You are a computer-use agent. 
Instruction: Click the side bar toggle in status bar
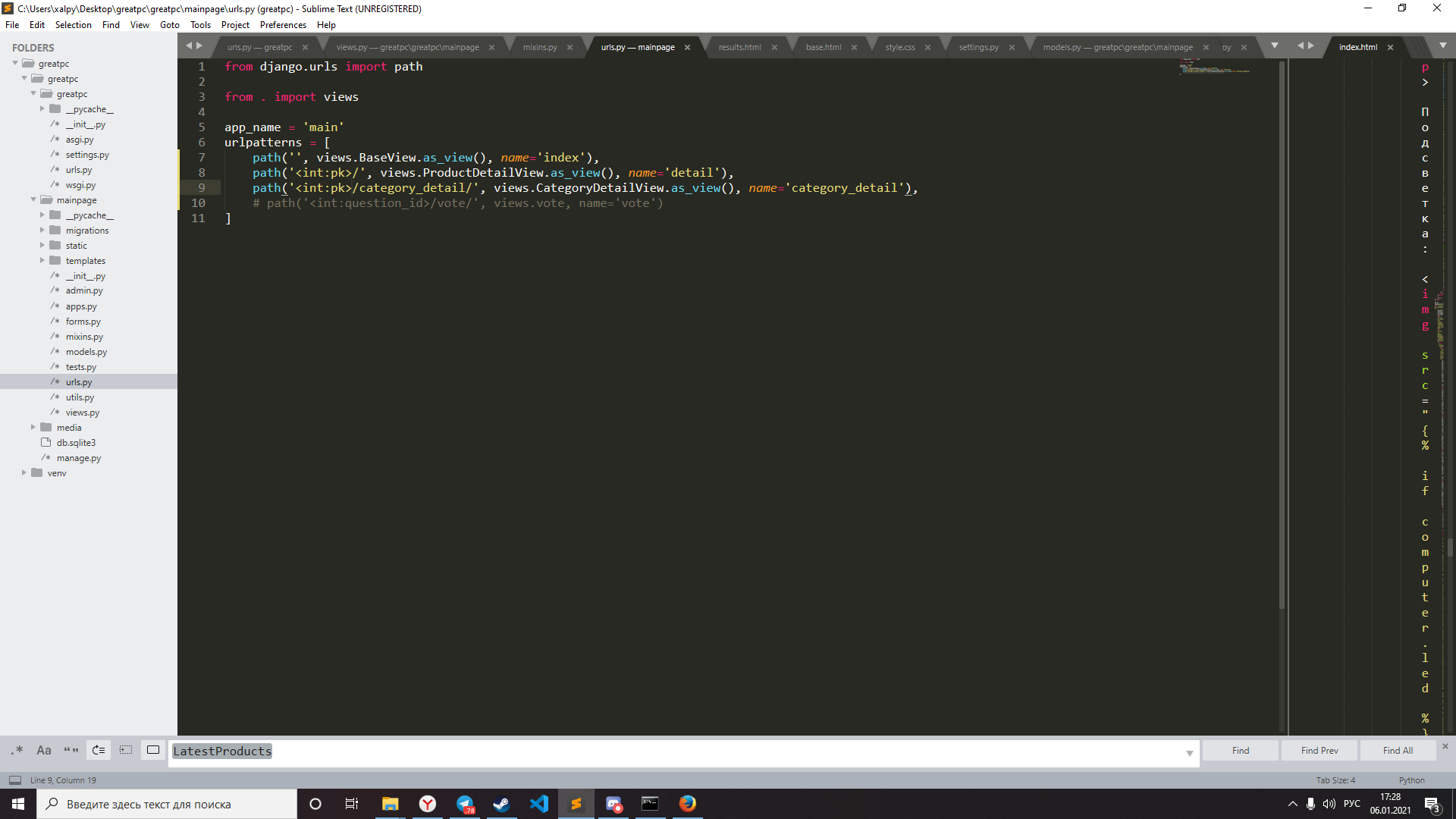pos(15,780)
